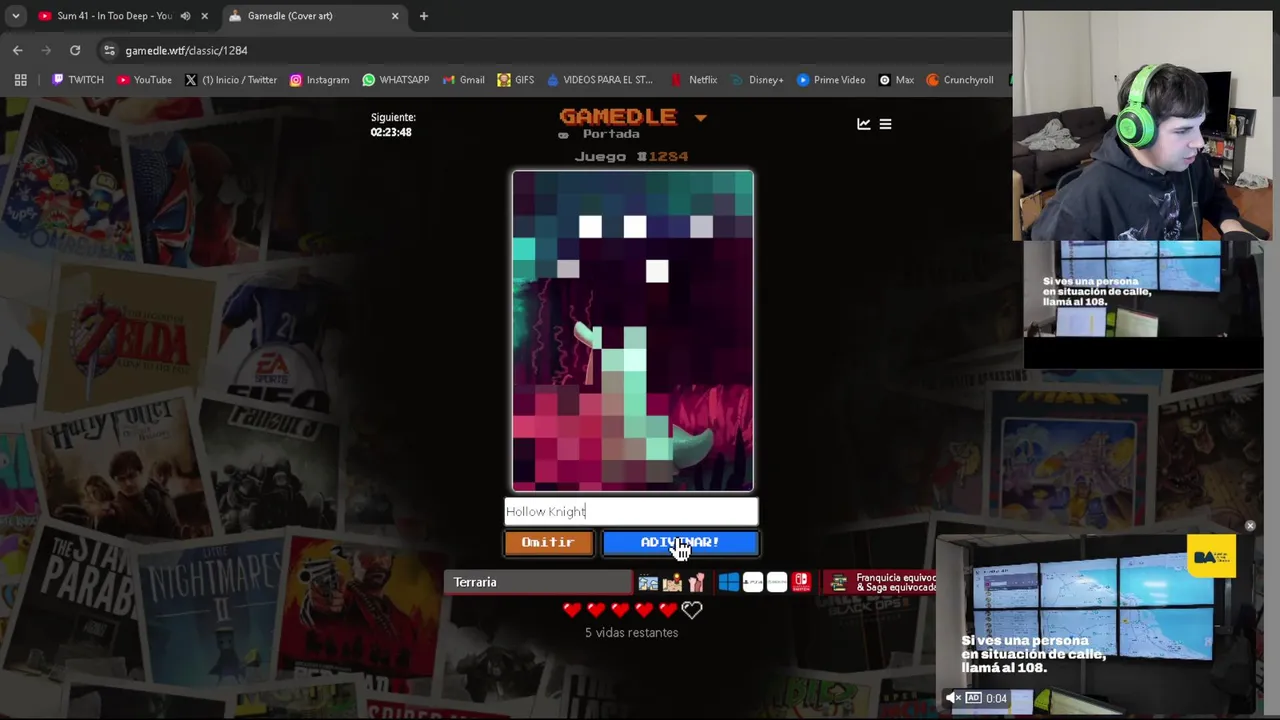This screenshot has height=720, width=1280.
Task: Open the Instagram bookmark
Action: click(319, 80)
